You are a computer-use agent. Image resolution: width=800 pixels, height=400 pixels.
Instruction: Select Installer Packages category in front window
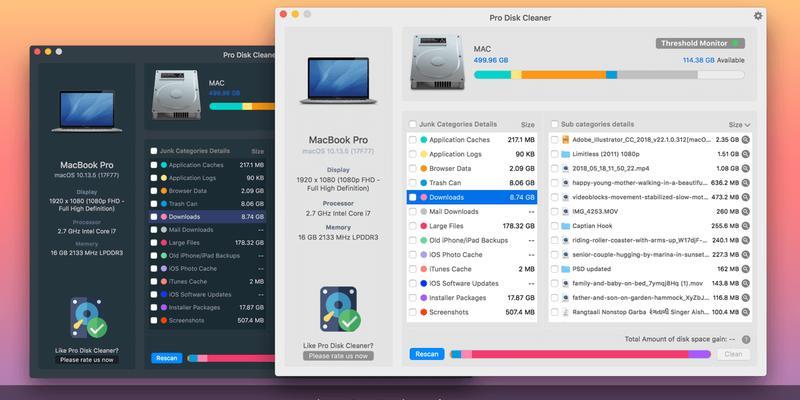(471, 297)
